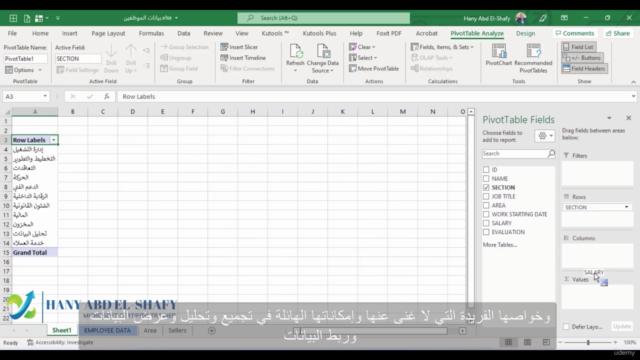Screen dimensions: 640x360
Task: Click the zoom in plus button
Action: tap(616, 342)
